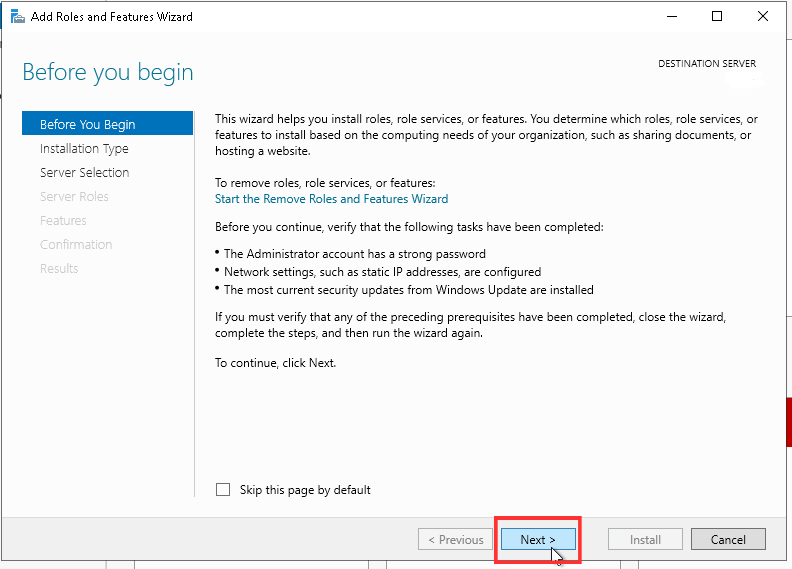Enable Skip this page by default checkbox
792x569 pixels.
point(223,490)
